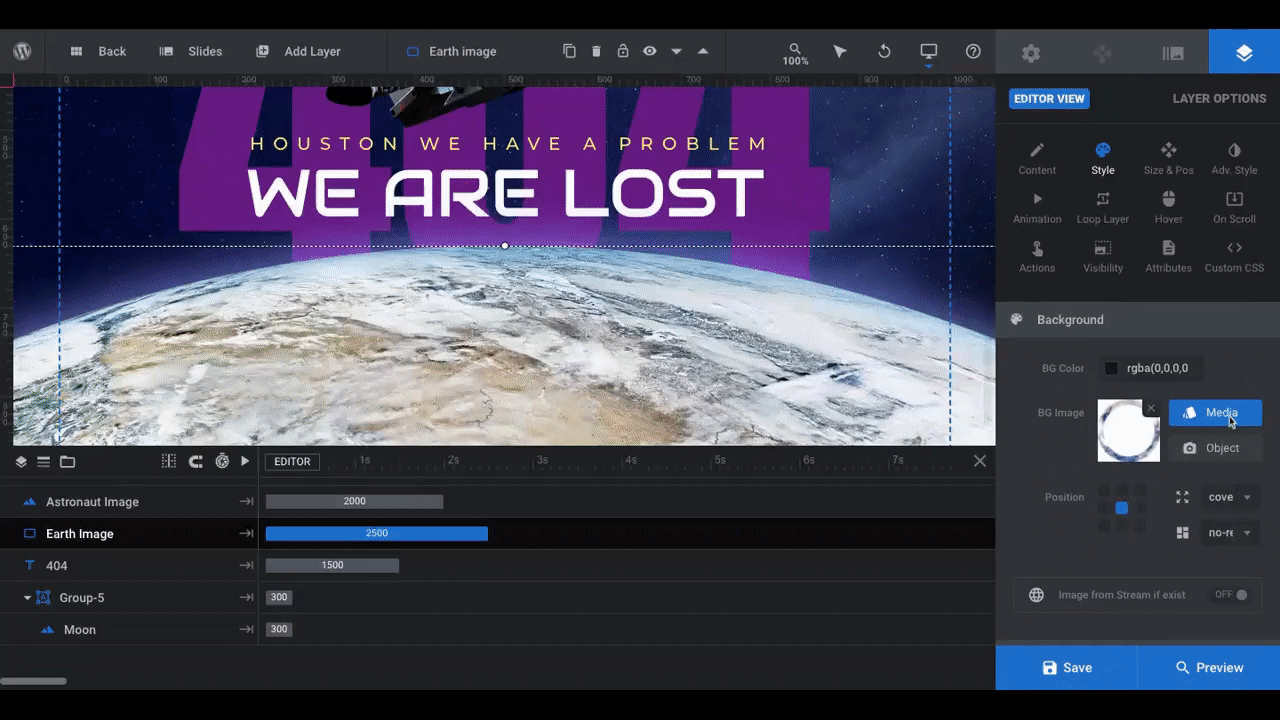Delete the layer using trash icon
The width and height of the screenshot is (1280, 720).
click(596, 51)
